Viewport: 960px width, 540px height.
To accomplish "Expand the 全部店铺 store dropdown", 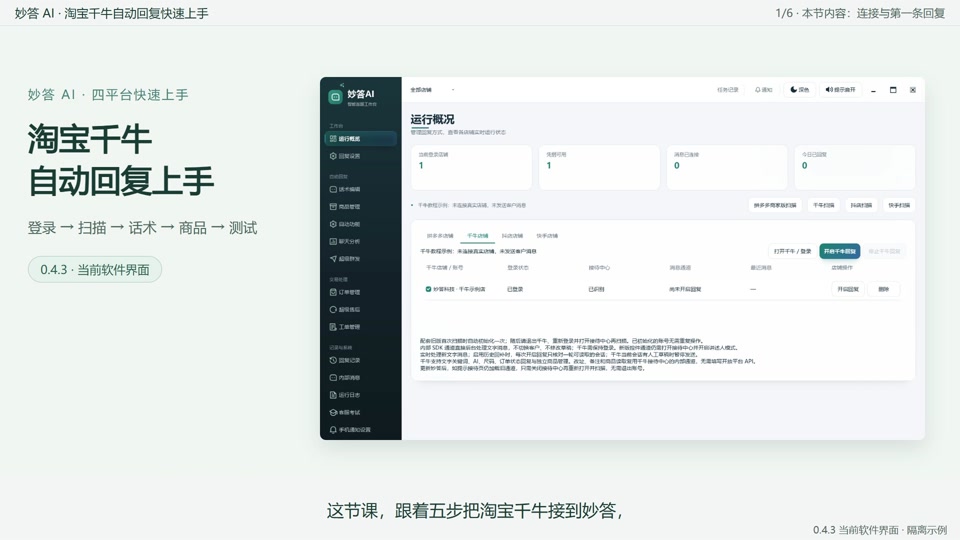I will 432,90.
